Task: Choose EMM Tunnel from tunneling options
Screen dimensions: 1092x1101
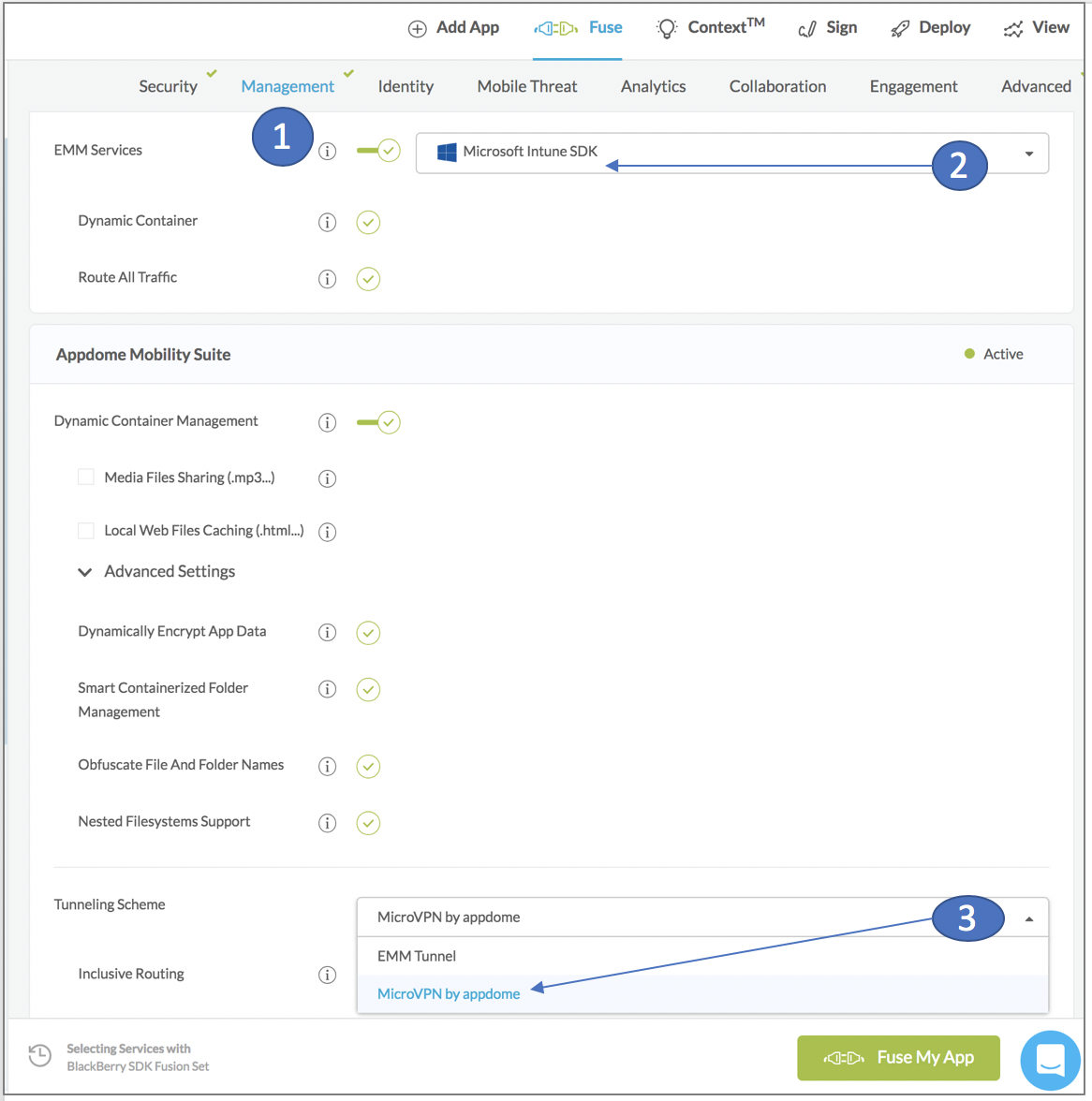Action: coord(703,957)
